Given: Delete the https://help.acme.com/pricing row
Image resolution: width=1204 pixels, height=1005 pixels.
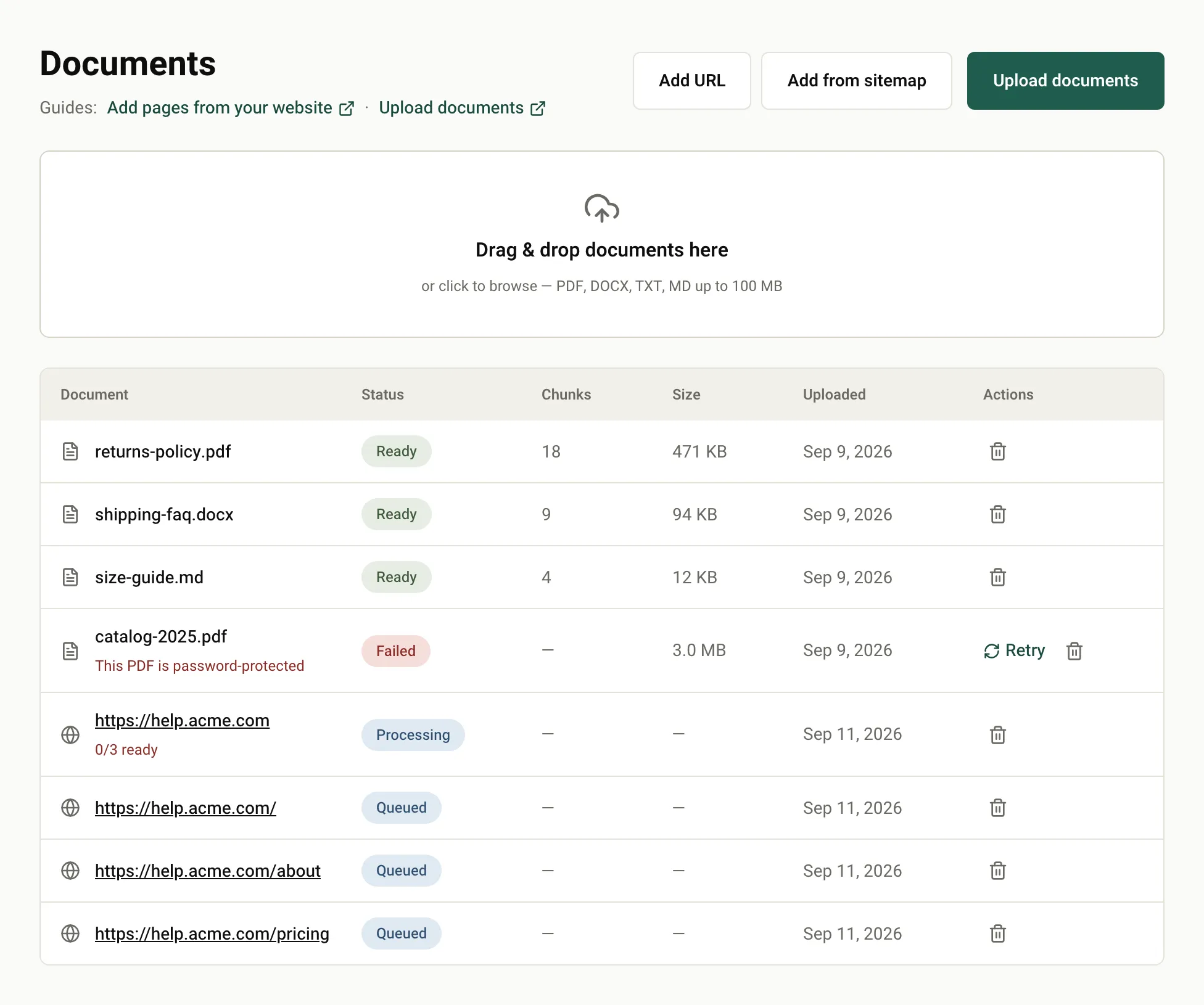Looking at the screenshot, I should (997, 933).
